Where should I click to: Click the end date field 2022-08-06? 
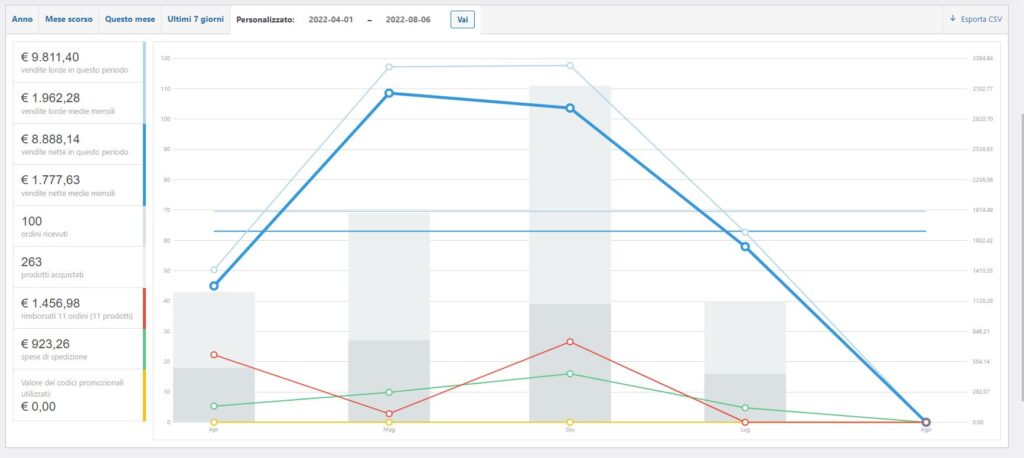(410, 20)
